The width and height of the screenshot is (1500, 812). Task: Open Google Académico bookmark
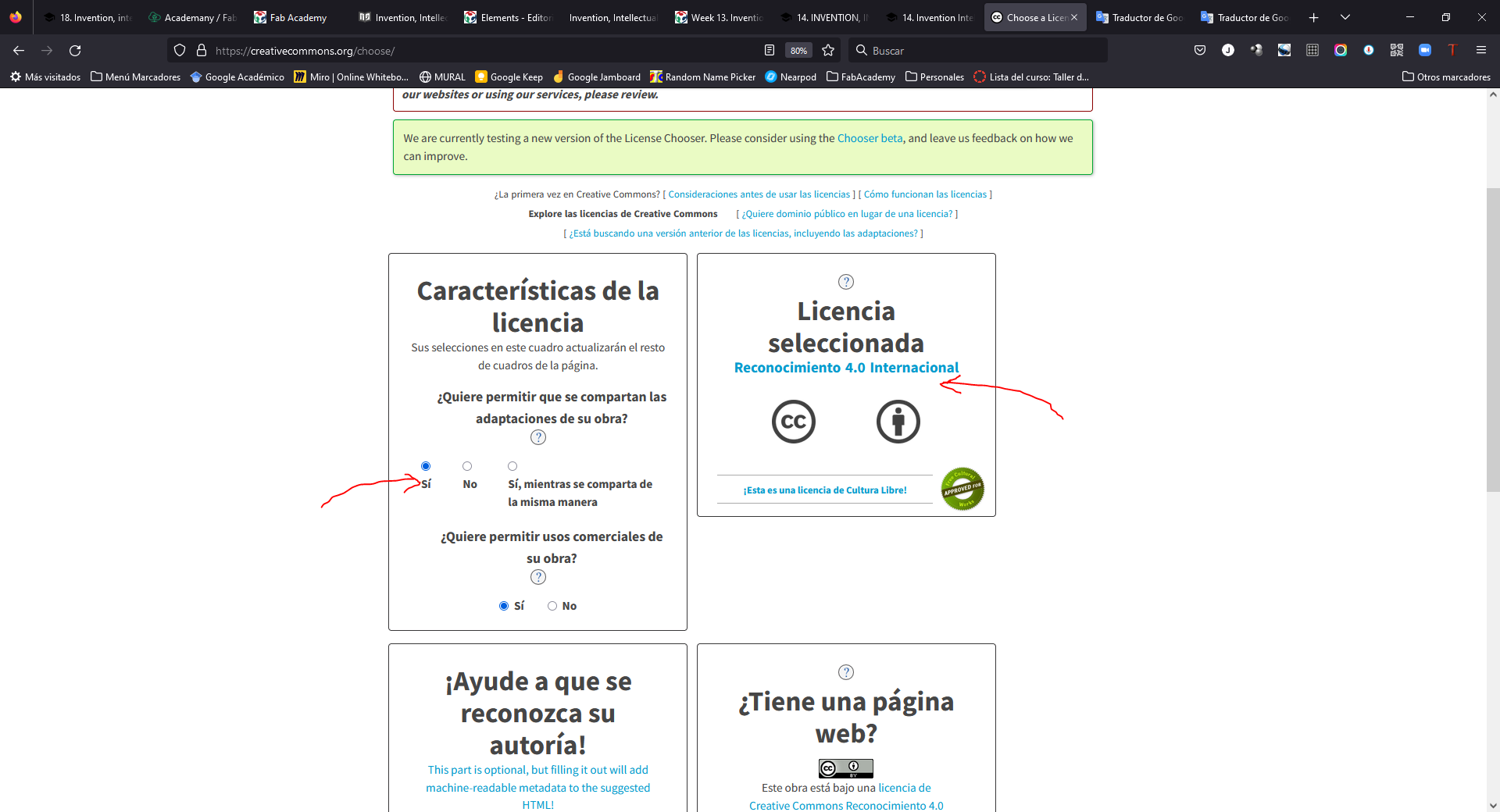pyautogui.click(x=237, y=77)
